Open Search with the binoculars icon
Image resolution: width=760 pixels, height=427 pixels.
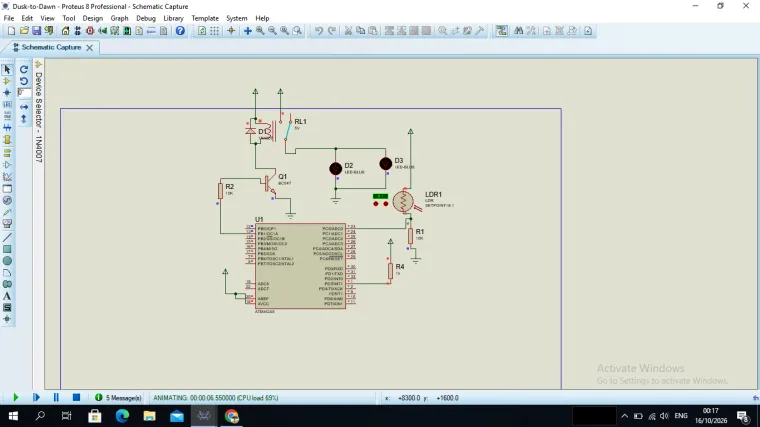519,31
